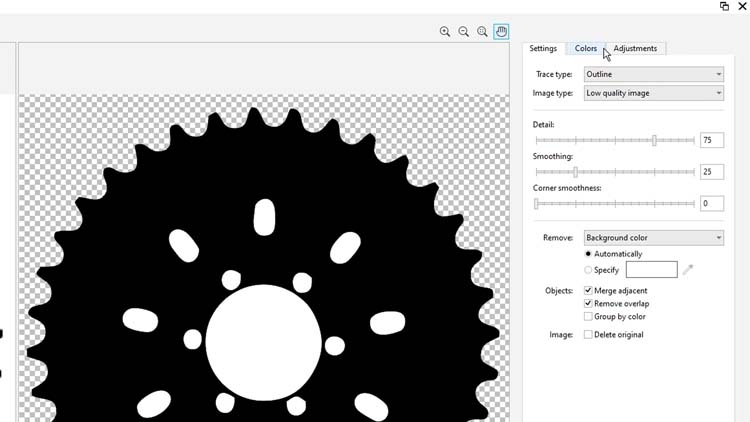Uncheck the Merge adjacent checkbox
The image size is (750, 422).
click(588, 290)
